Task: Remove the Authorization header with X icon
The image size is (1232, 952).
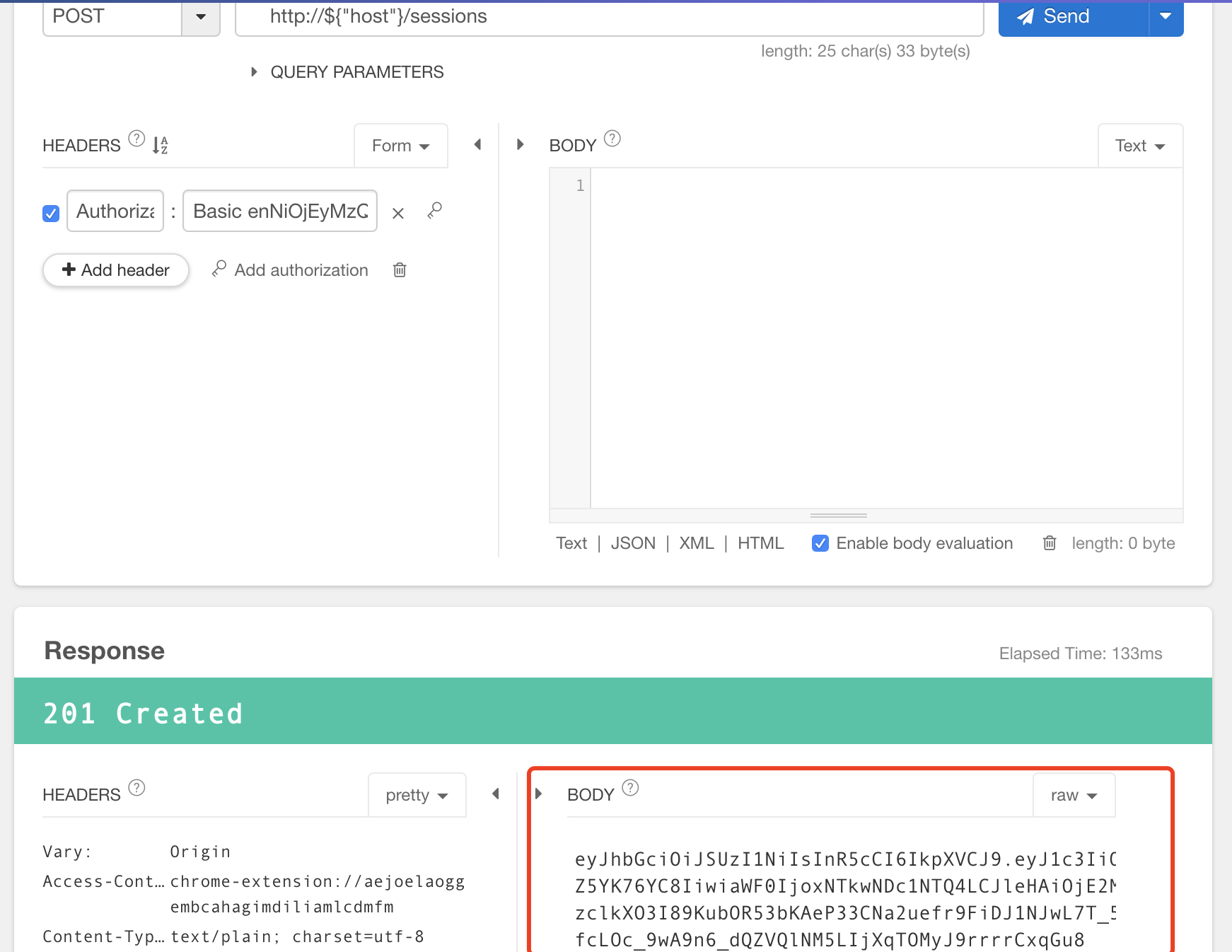Action: pyautogui.click(x=398, y=213)
